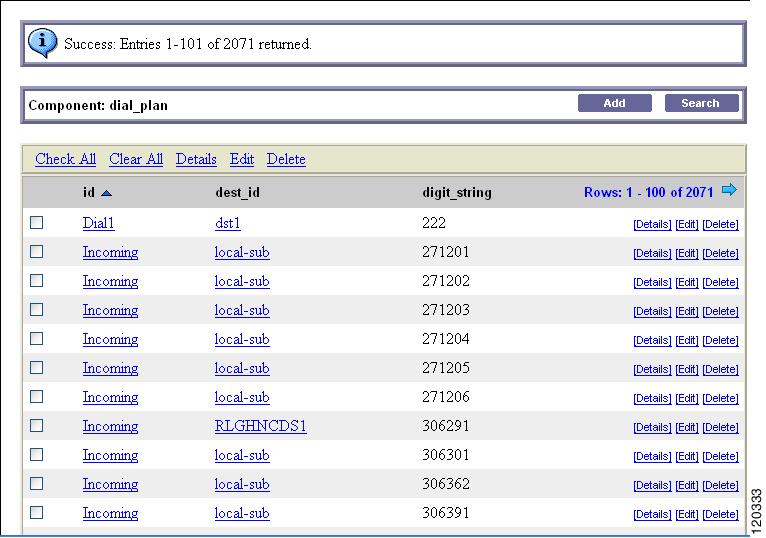766x538 pixels.
Task: Choose toolbar Edit link
Action: pyautogui.click(x=242, y=159)
